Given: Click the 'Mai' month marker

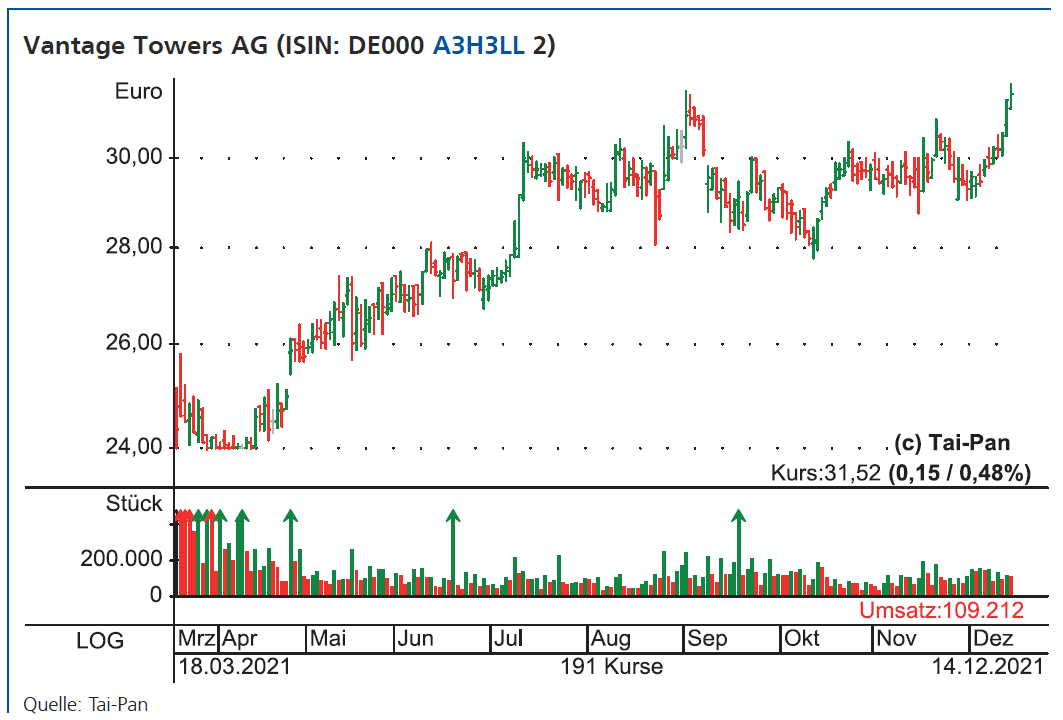Looking at the screenshot, I should 328,639.
